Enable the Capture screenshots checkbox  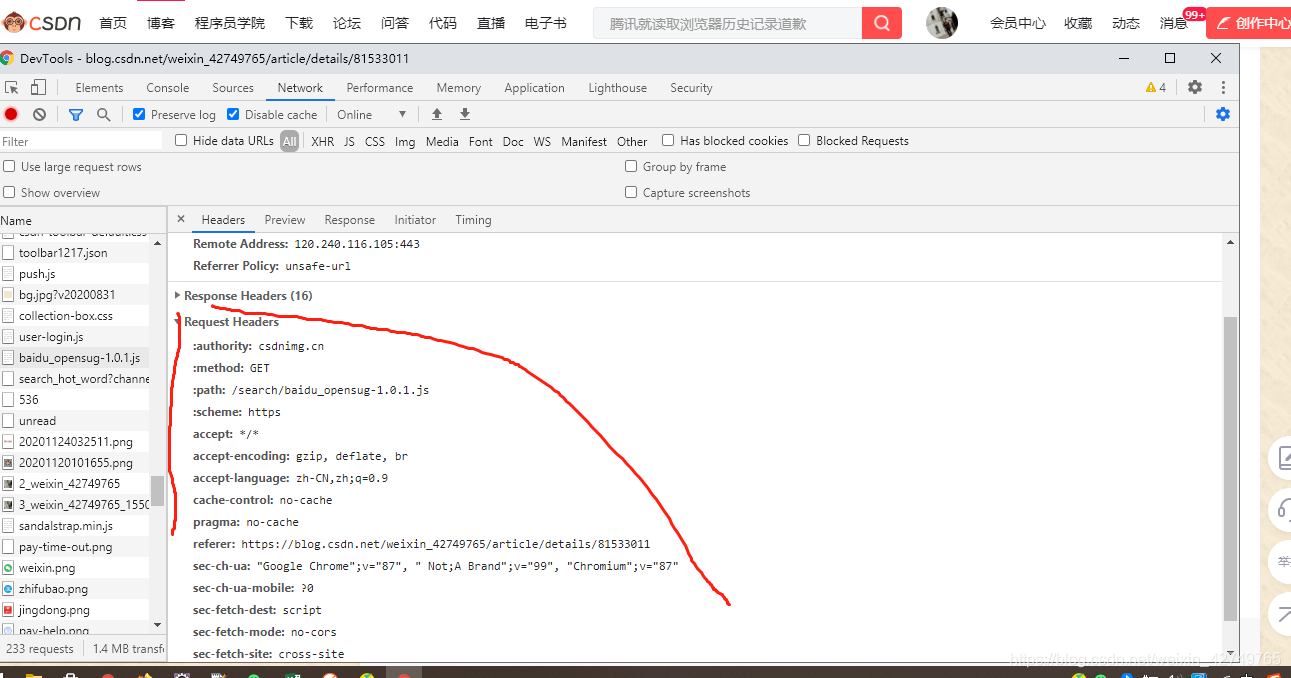(x=630, y=192)
